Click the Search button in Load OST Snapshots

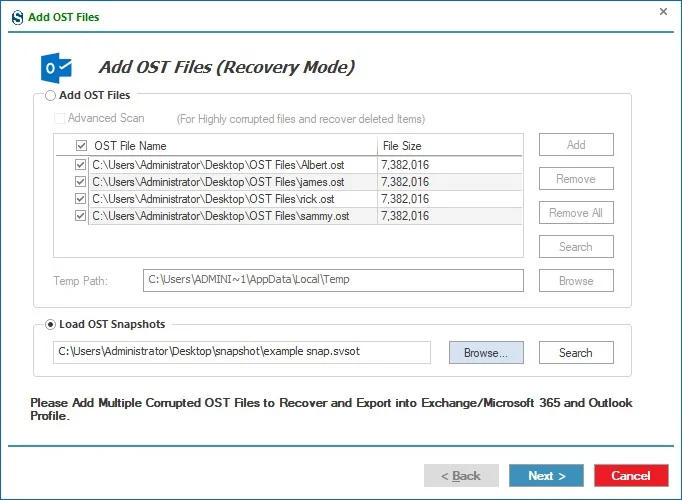pos(576,352)
